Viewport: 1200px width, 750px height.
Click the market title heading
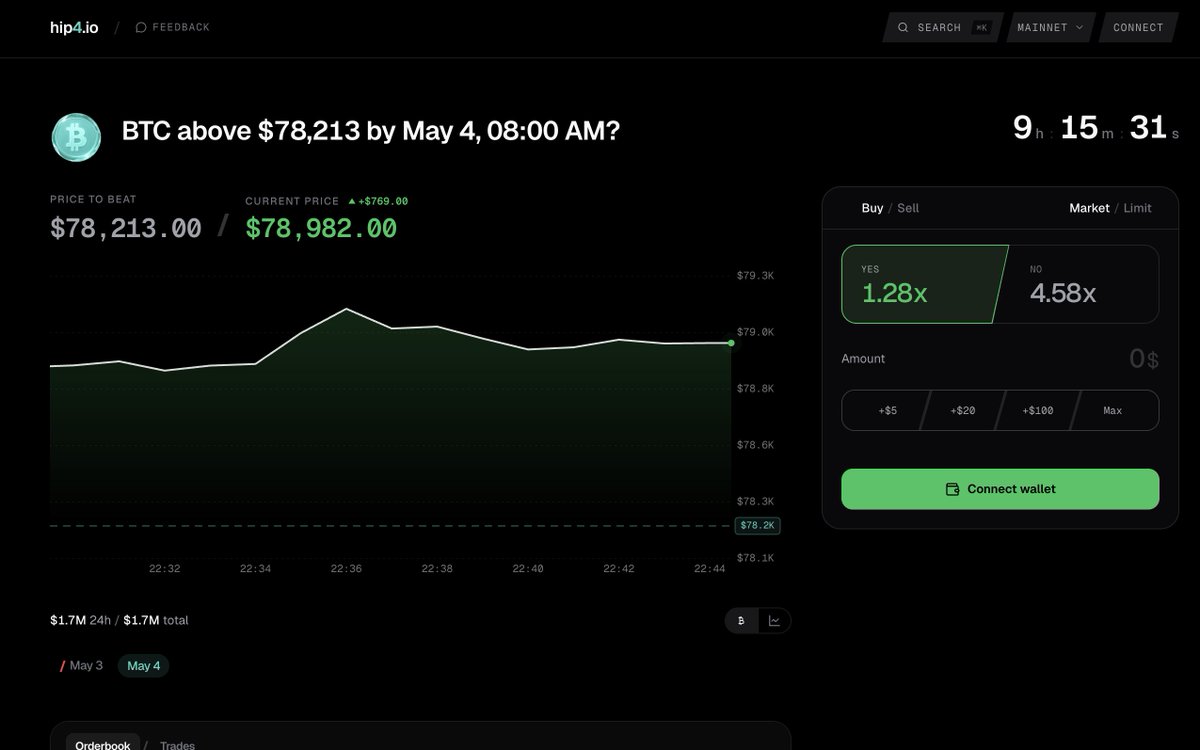pos(371,130)
